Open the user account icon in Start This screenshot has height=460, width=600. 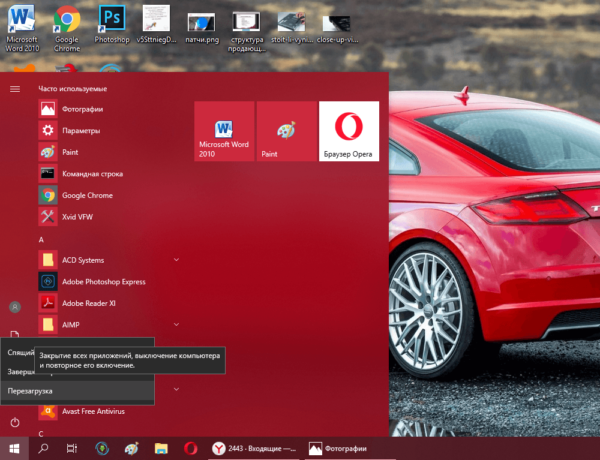(15, 307)
